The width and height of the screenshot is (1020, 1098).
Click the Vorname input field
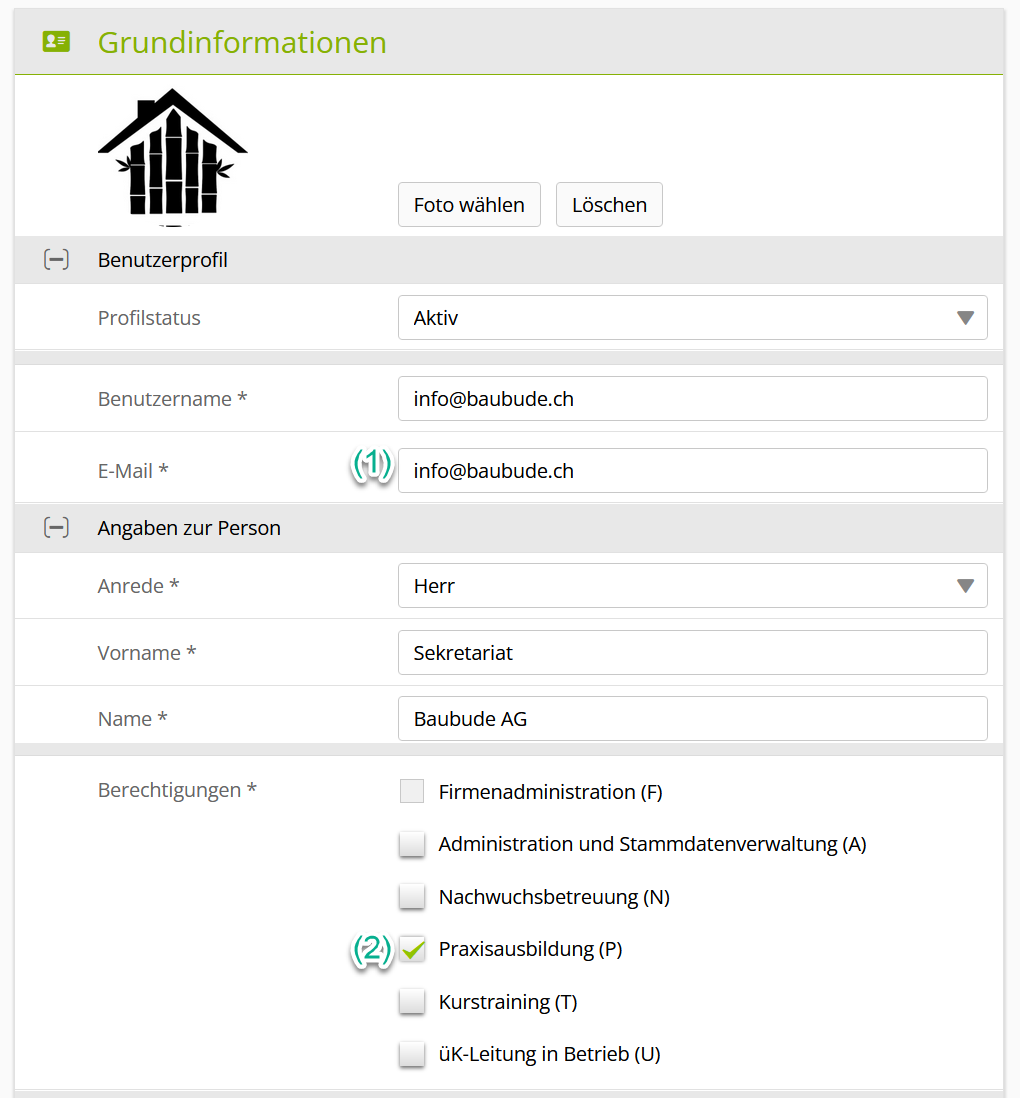[692, 653]
